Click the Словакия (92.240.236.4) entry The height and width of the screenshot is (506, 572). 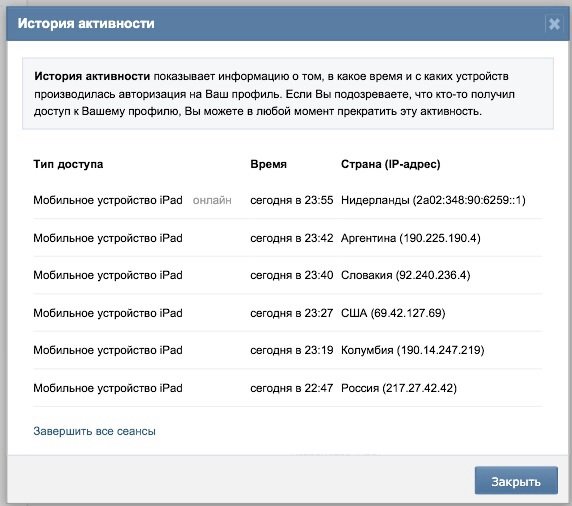406,275
